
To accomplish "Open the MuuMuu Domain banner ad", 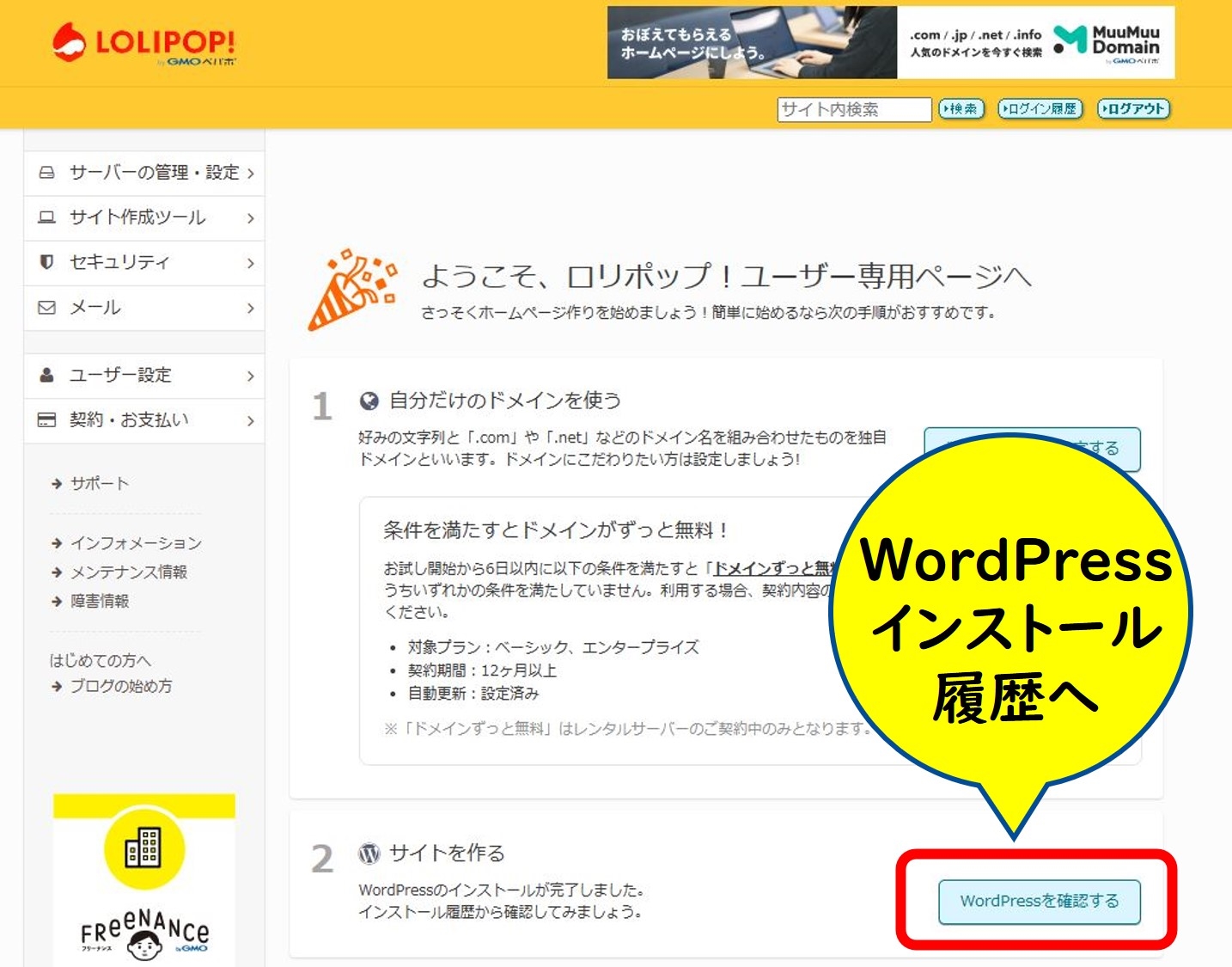I will (x=891, y=43).
